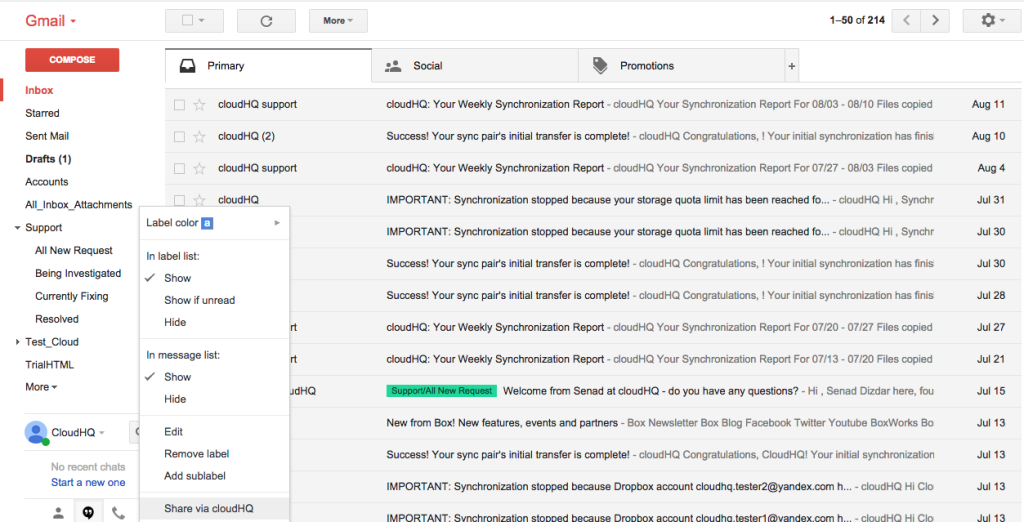
Task: Tick checkbox for Aug 11 cloudHQ support email
Action: [x=180, y=105]
